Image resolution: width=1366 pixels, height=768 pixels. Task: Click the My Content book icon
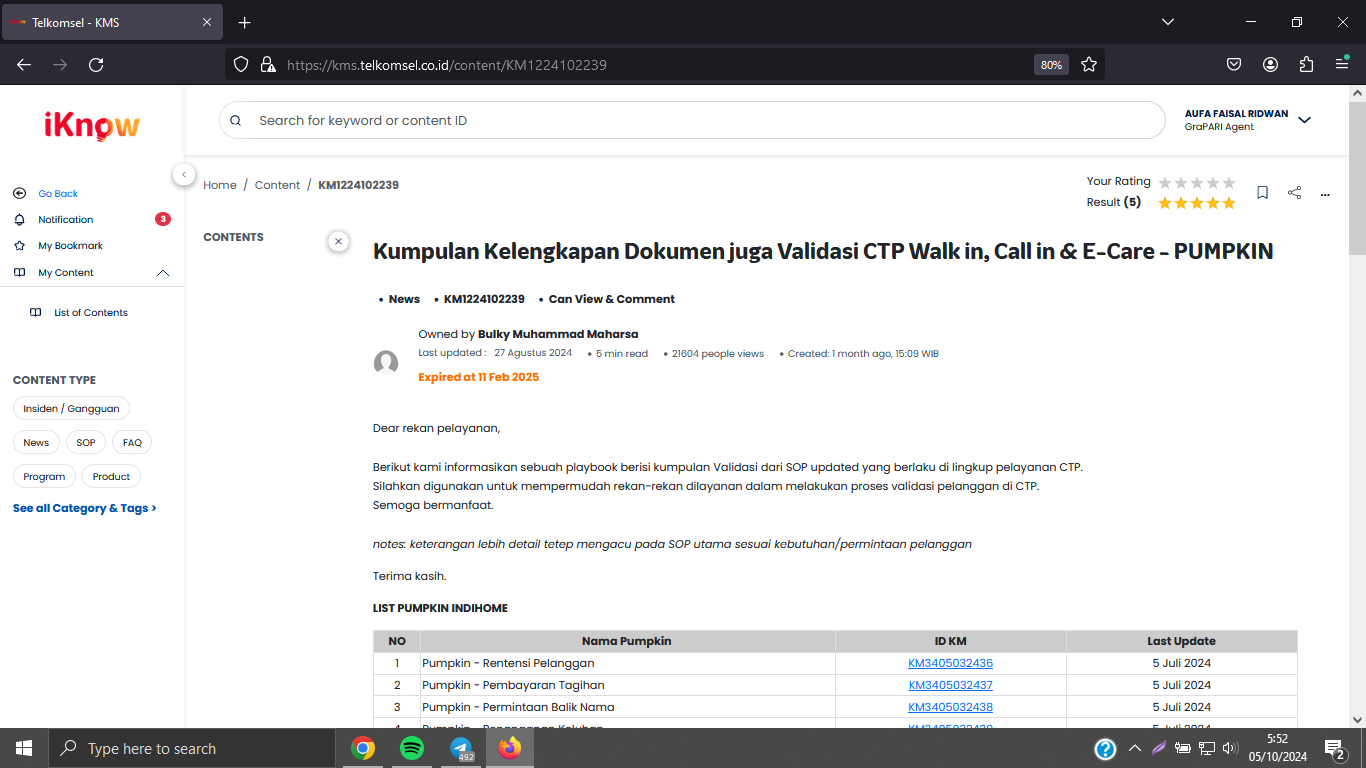pos(19,272)
